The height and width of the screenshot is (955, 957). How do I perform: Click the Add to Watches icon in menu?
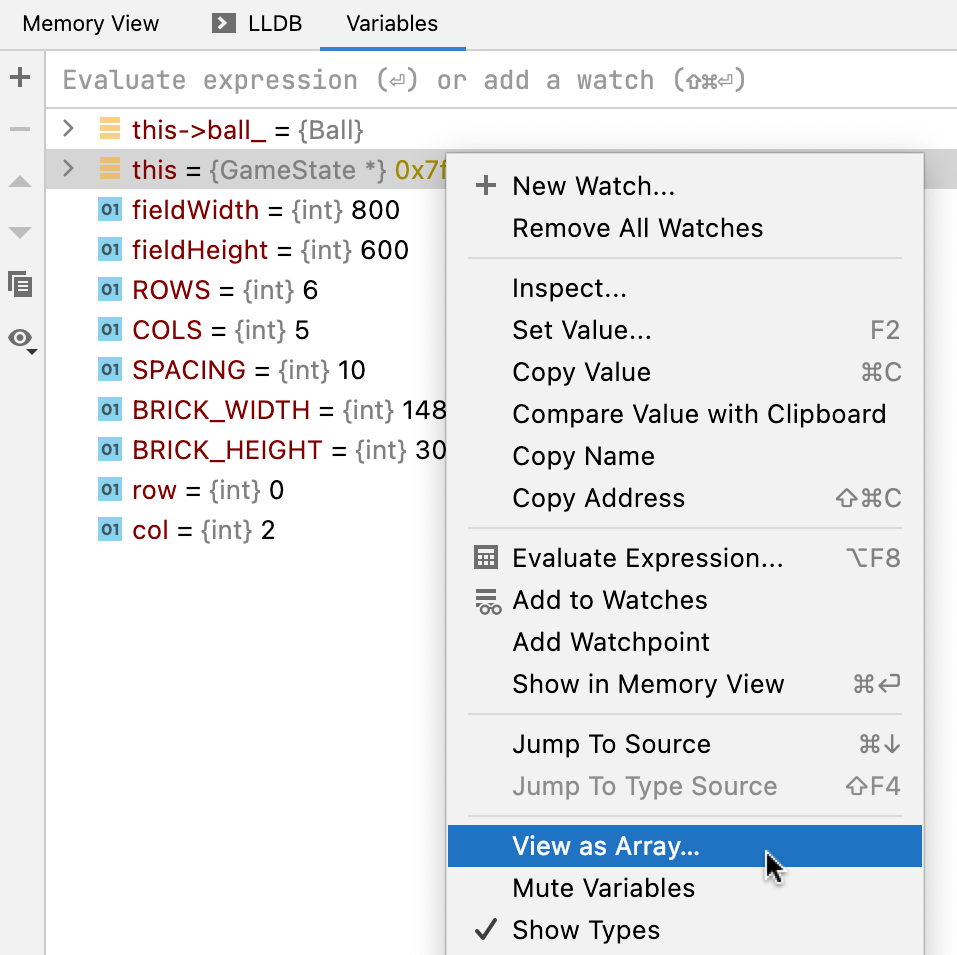click(486, 601)
